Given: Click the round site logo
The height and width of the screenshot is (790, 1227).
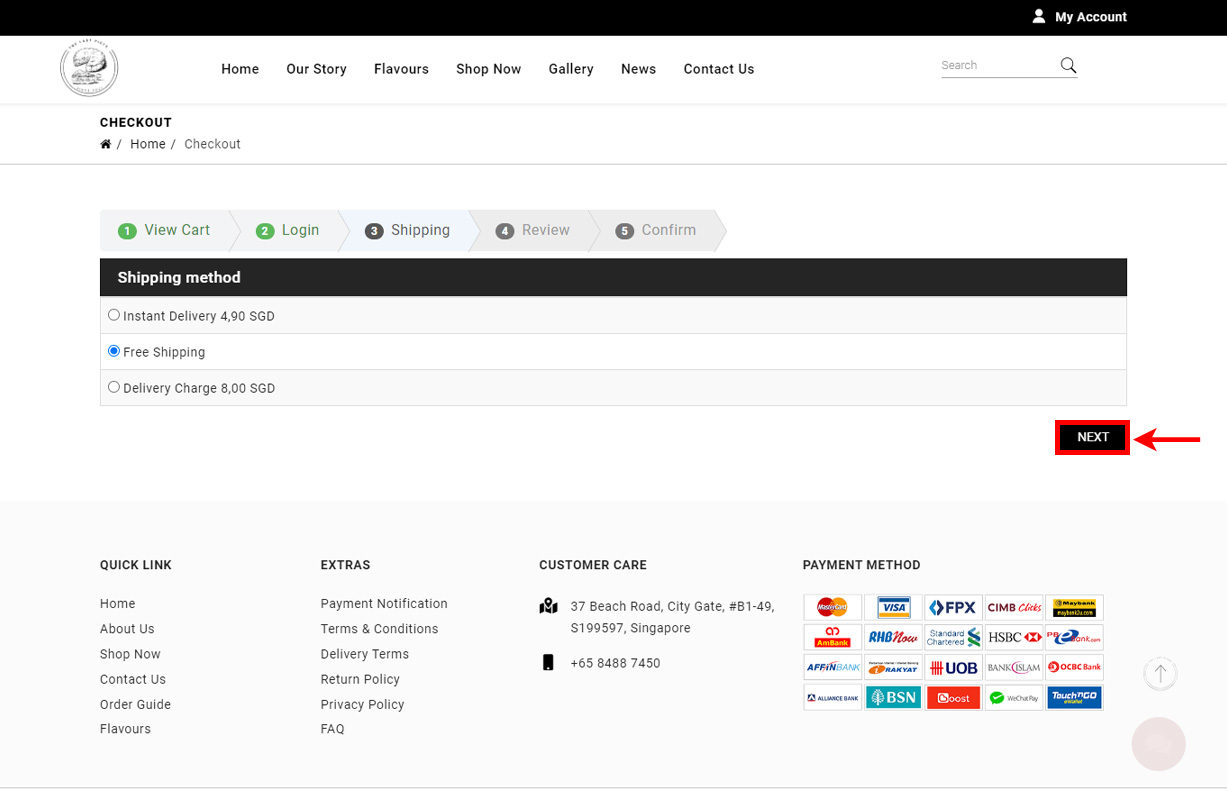Looking at the screenshot, I should point(89,68).
